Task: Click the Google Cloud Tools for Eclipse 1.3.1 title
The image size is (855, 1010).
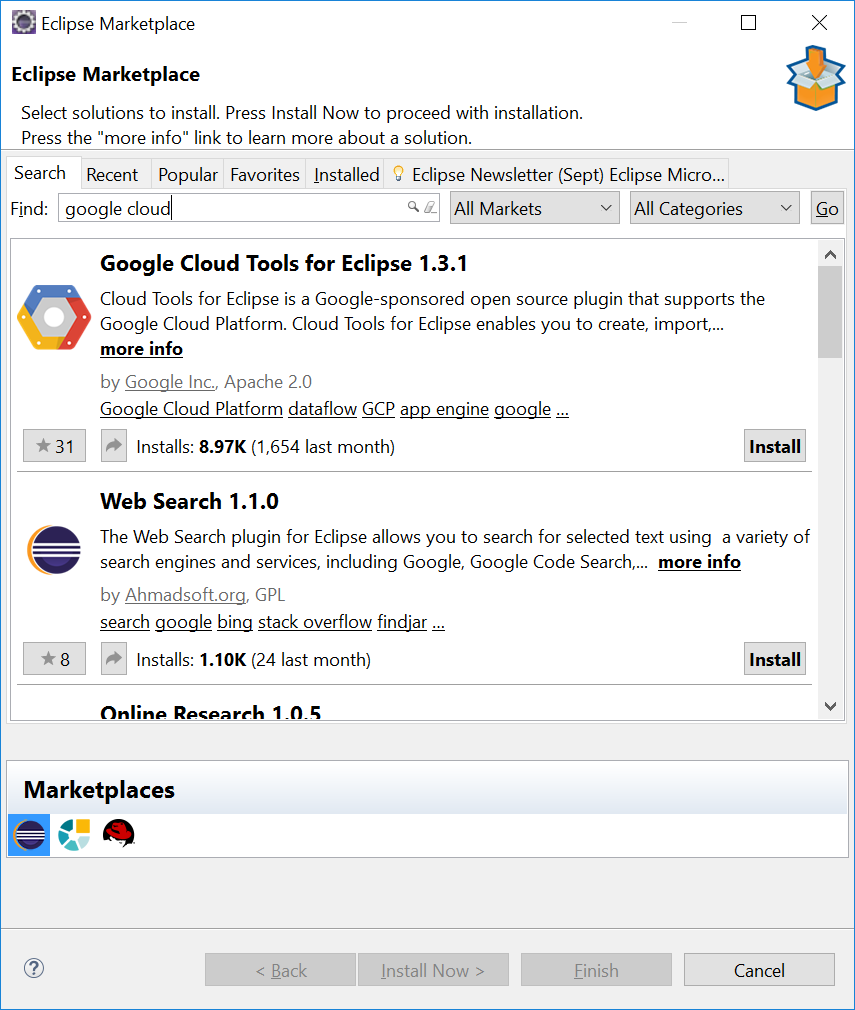Action: click(x=283, y=263)
